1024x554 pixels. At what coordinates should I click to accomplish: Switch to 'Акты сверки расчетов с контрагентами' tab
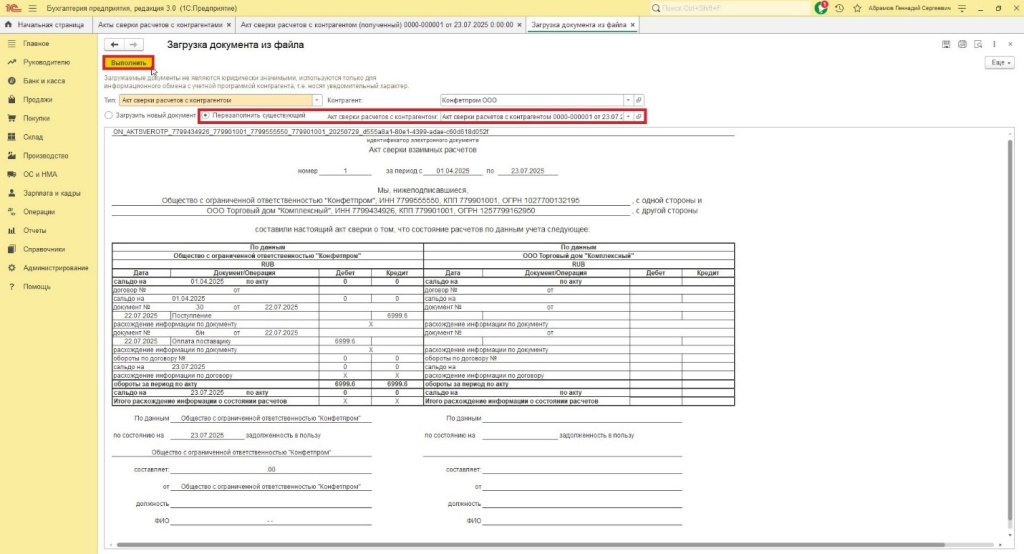(x=163, y=24)
